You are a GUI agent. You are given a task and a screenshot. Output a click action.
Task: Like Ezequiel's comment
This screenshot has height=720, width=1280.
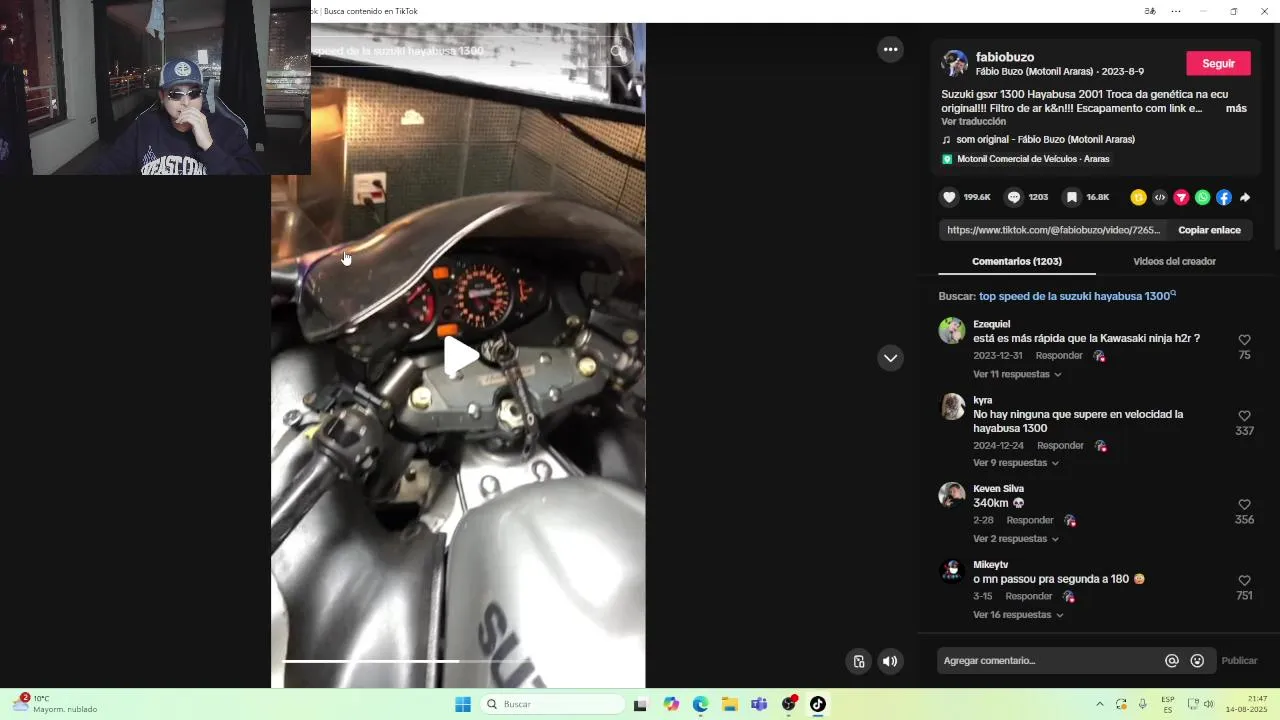click(1244, 340)
